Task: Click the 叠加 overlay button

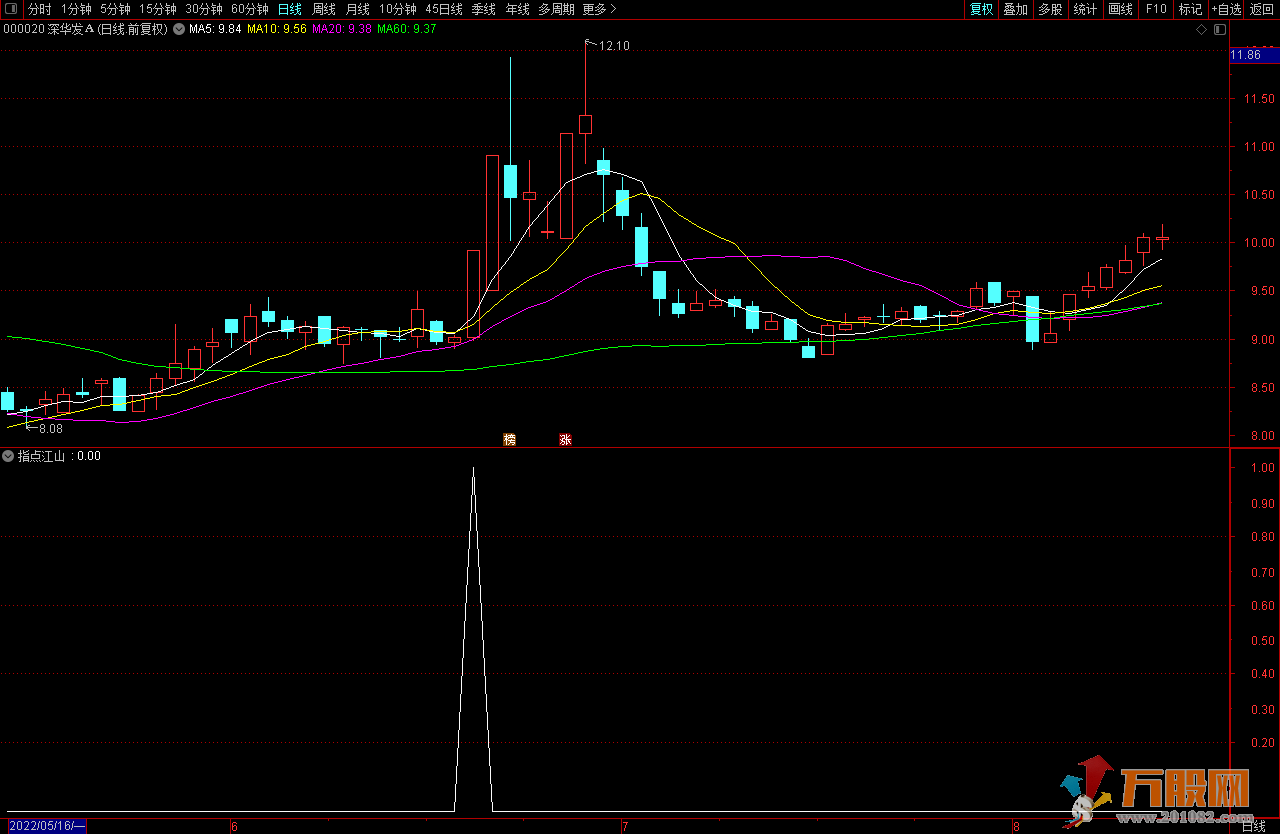Action: tap(1016, 9)
